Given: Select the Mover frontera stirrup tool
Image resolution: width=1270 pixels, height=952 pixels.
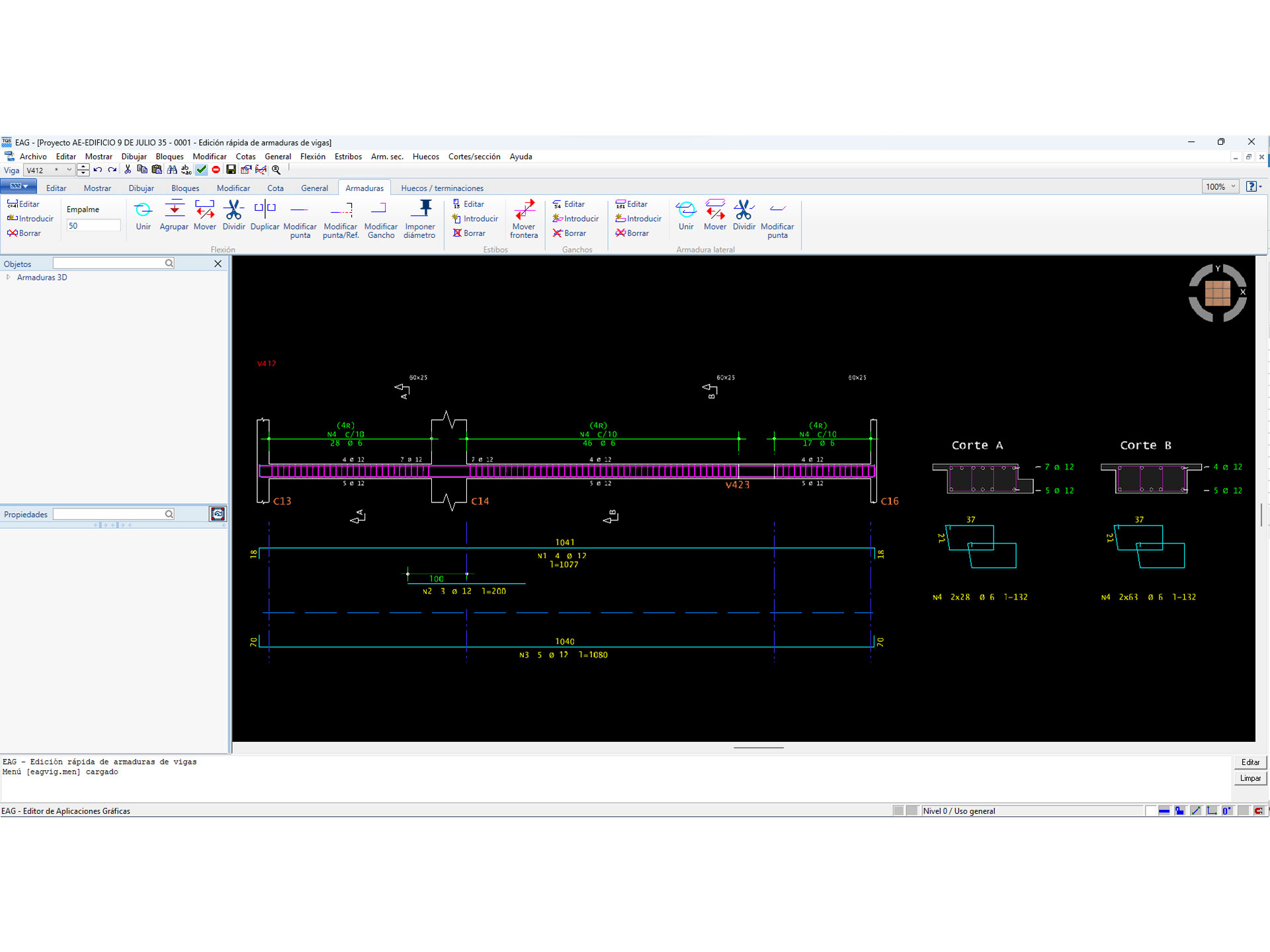Looking at the screenshot, I should 524,219.
